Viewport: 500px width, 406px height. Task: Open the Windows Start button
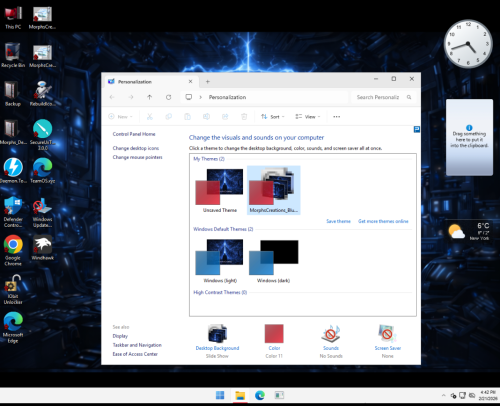(220, 395)
